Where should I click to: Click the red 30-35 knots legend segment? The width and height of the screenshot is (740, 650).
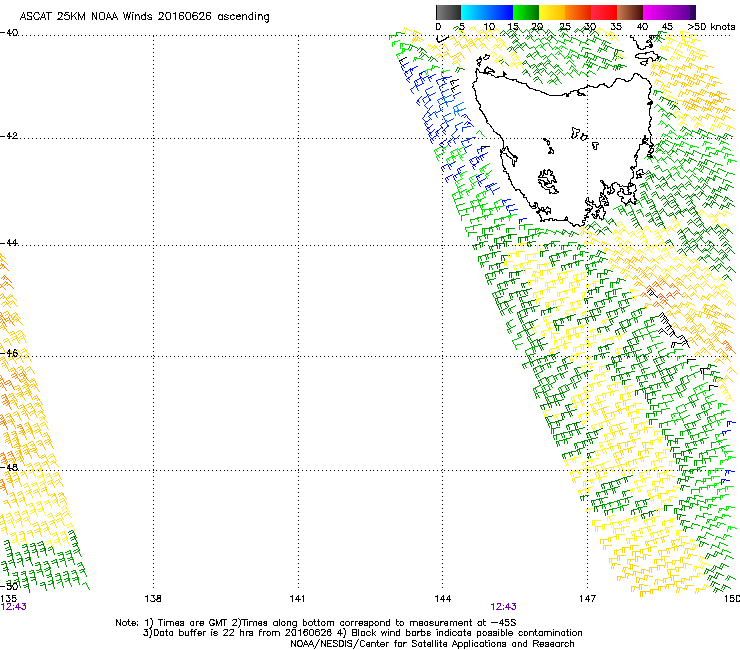coord(604,12)
